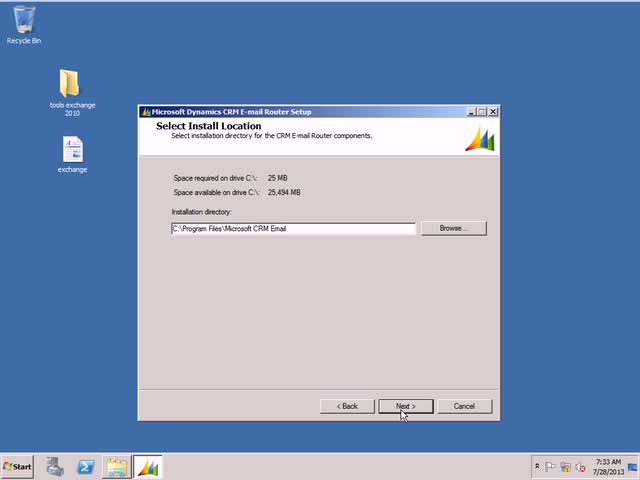The image size is (640, 480).
Task: Click the 'Select Install Location' heading
Action: click(209, 126)
